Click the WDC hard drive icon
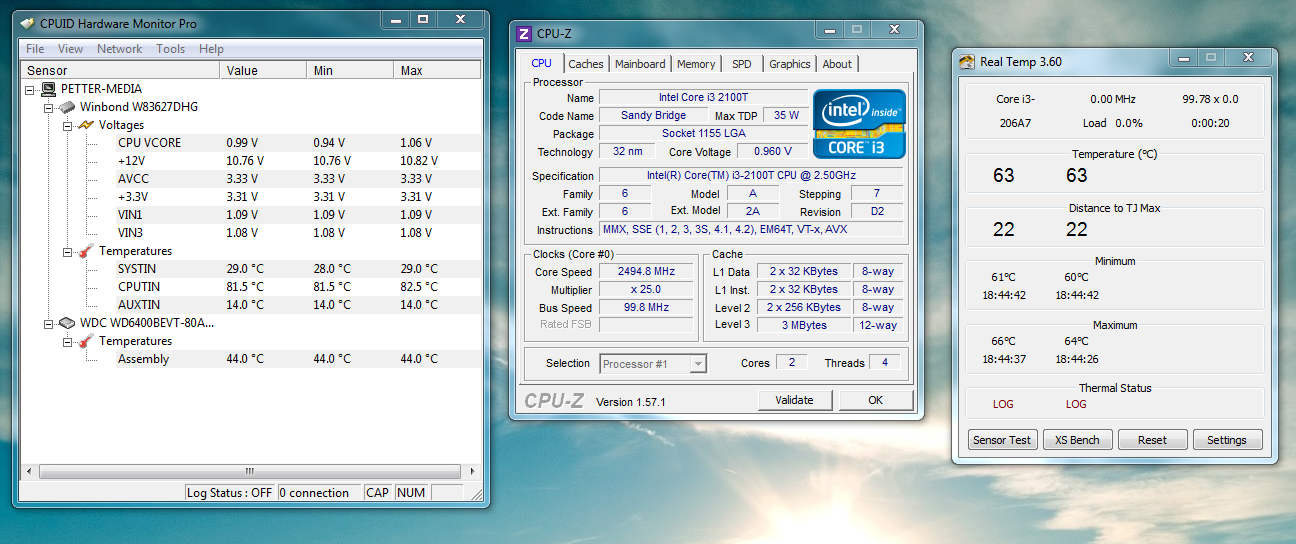This screenshot has width=1296, height=544. click(x=67, y=323)
